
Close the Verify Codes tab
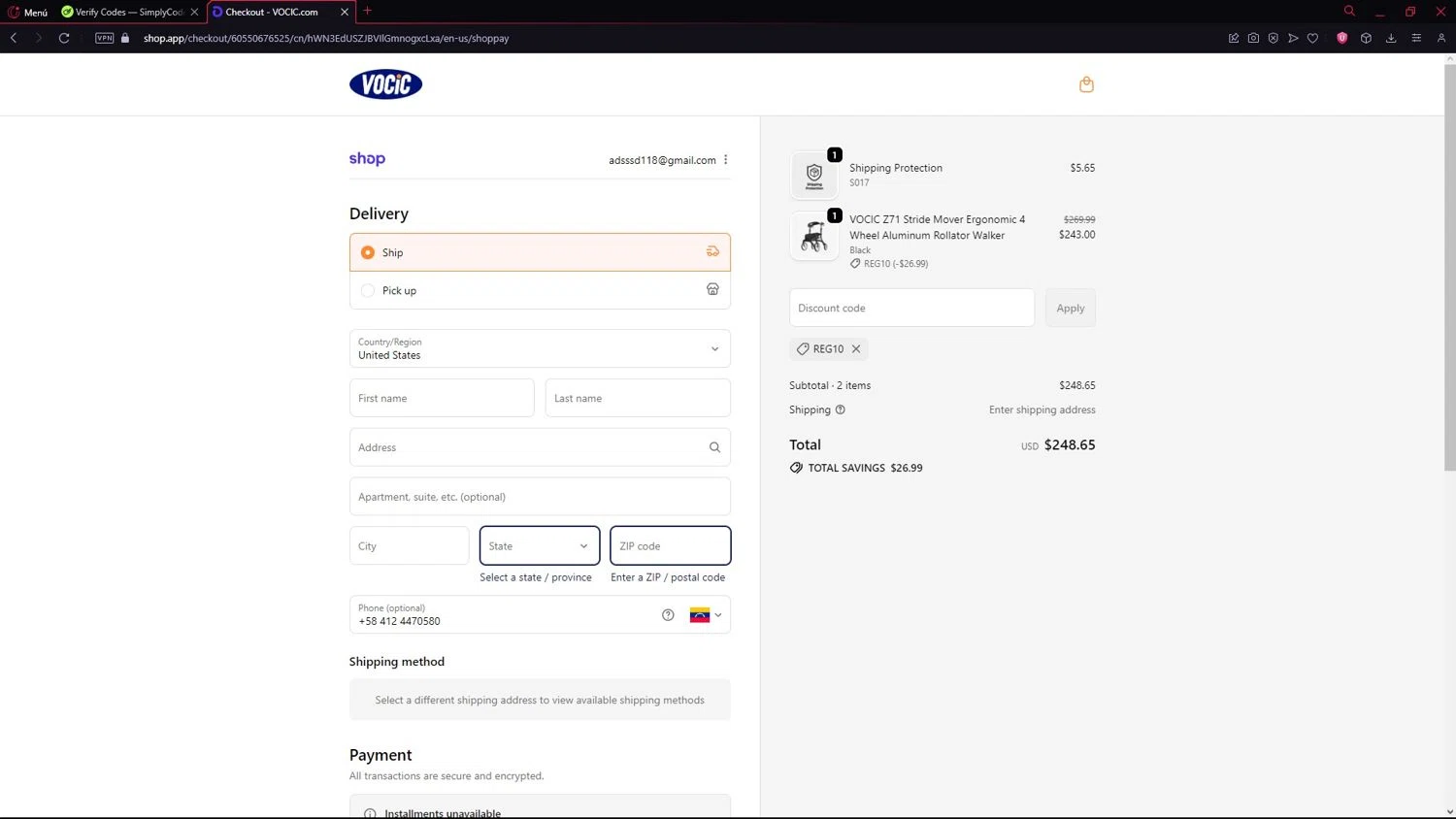click(x=194, y=12)
